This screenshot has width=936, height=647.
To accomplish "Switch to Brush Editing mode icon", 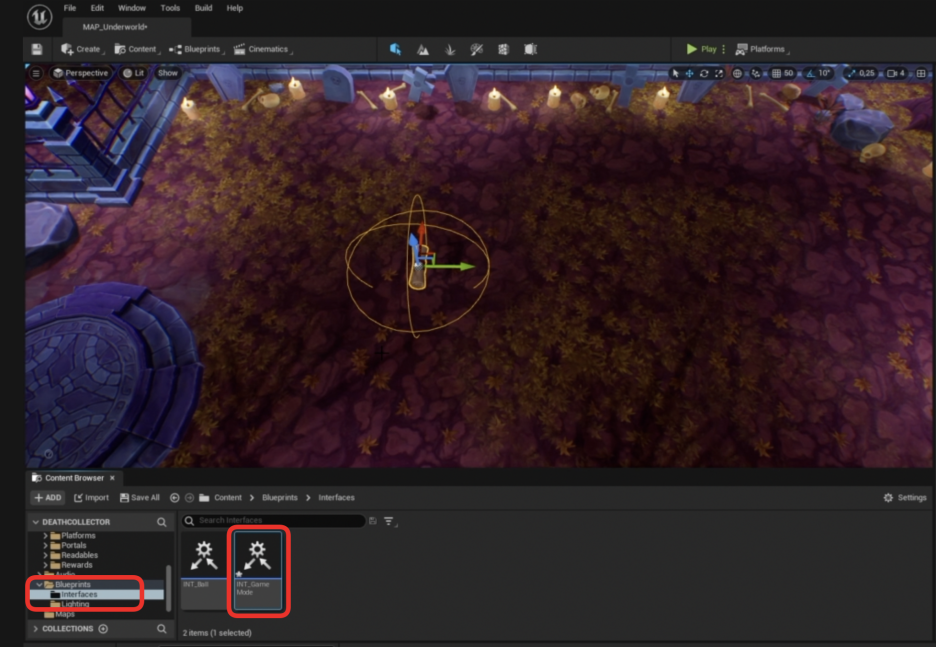I will tap(530, 50).
